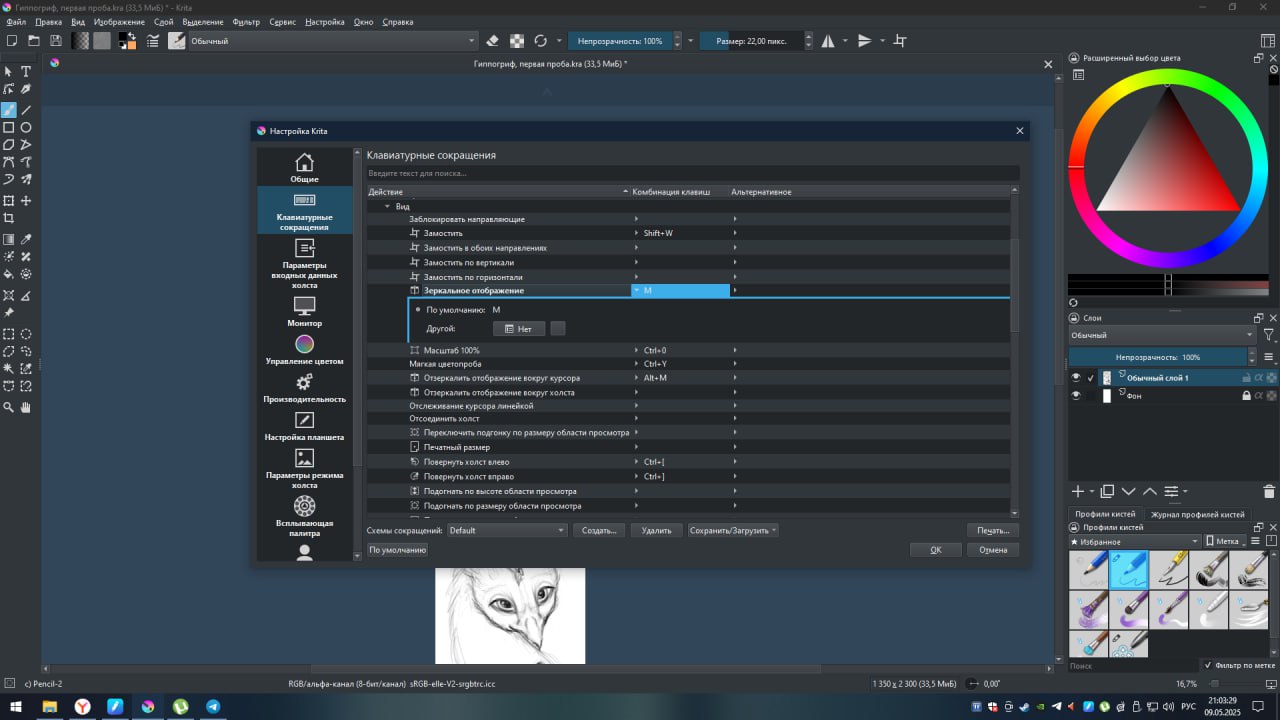Hide the Обычный слой 1 layer
Screen dimensions: 1280x720
pyautogui.click(x=1076, y=378)
